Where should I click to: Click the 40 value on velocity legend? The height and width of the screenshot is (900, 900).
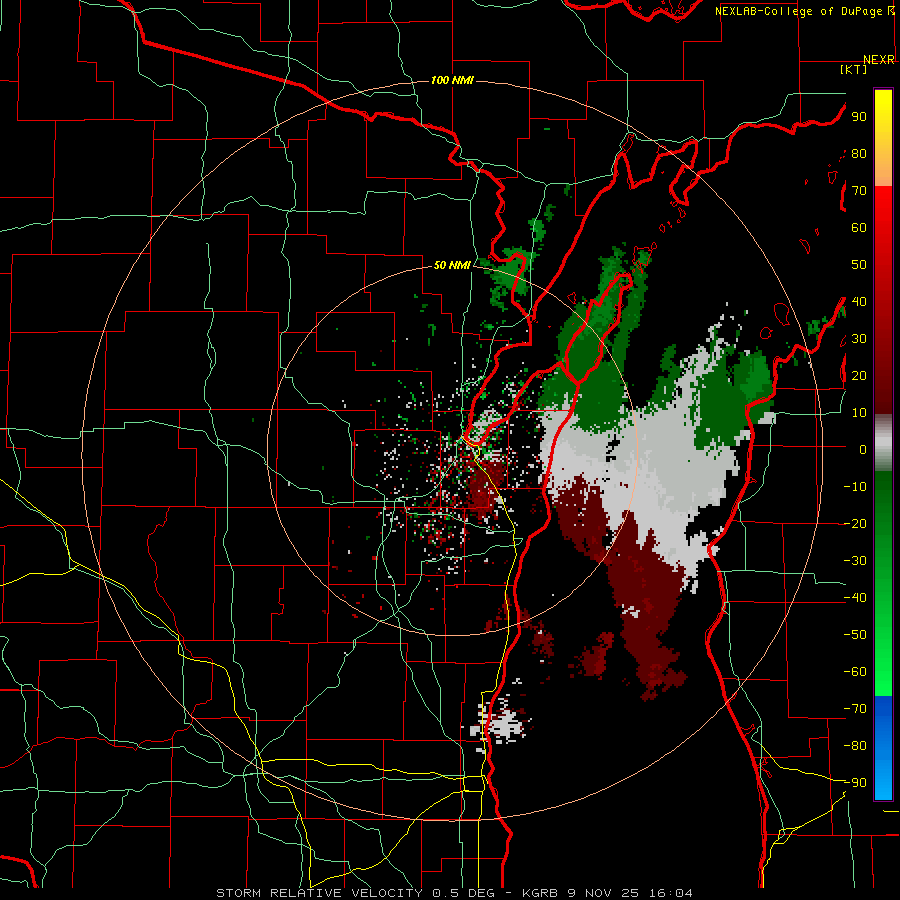click(859, 302)
